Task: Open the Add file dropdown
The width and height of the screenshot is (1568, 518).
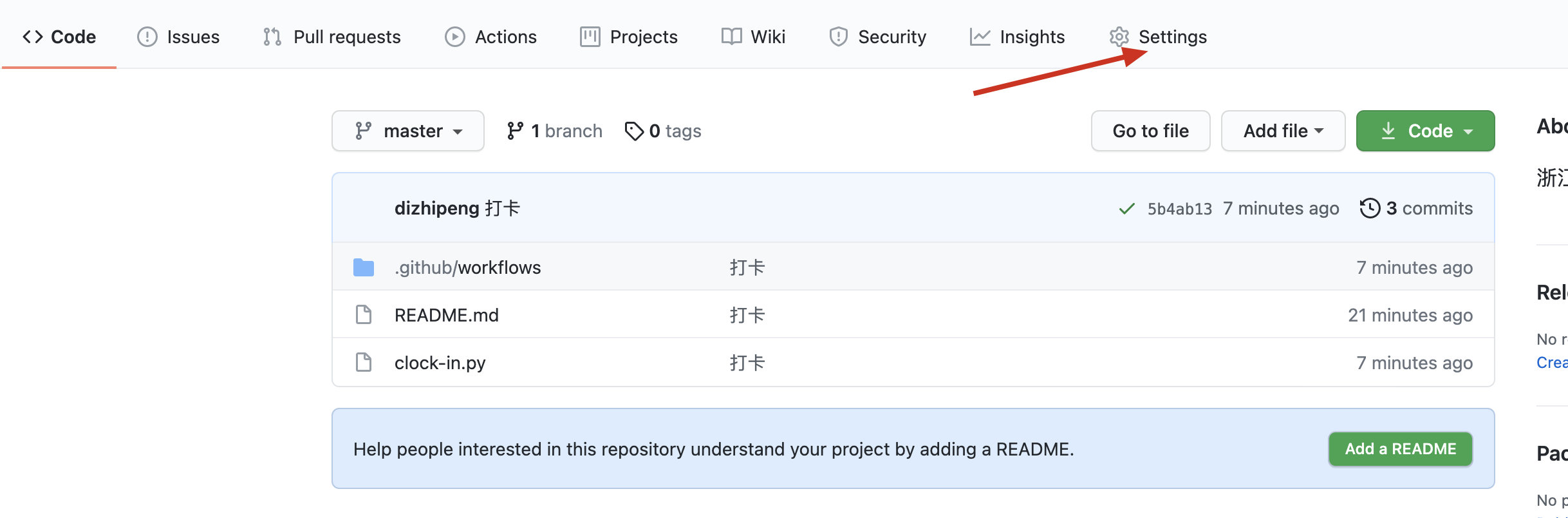Action: (1283, 131)
